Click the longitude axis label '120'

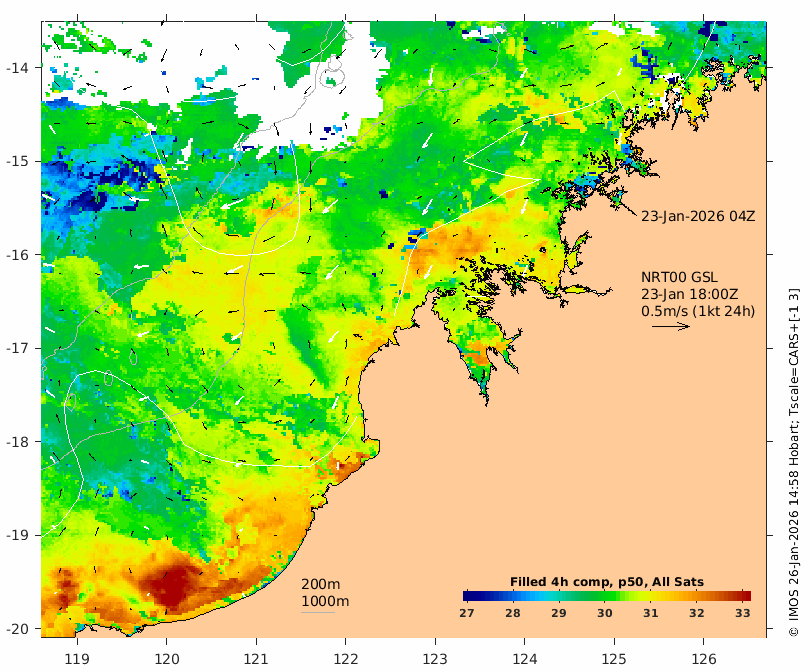[x=167, y=659]
